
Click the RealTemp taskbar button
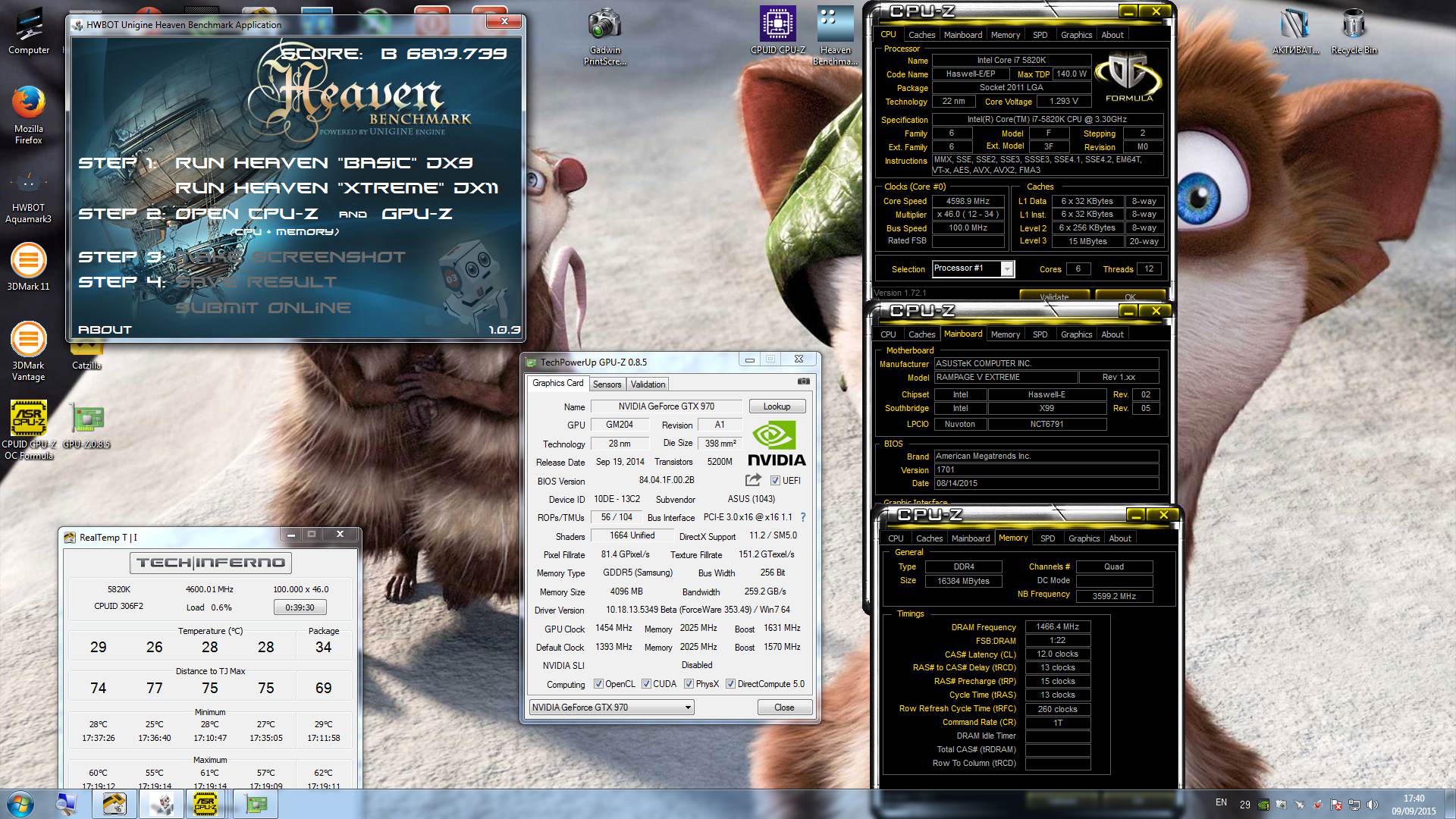point(115,804)
